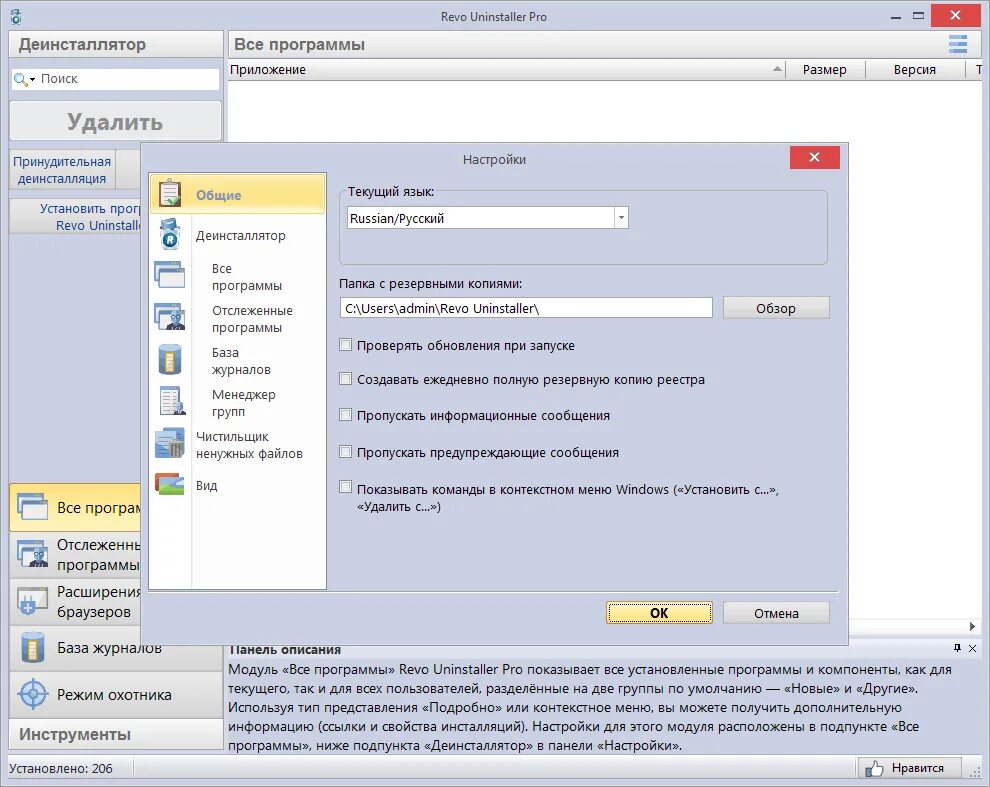Click the Чистильщик ненужных файлов icon
Screen dimensions: 990x787
tap(170, 443)
